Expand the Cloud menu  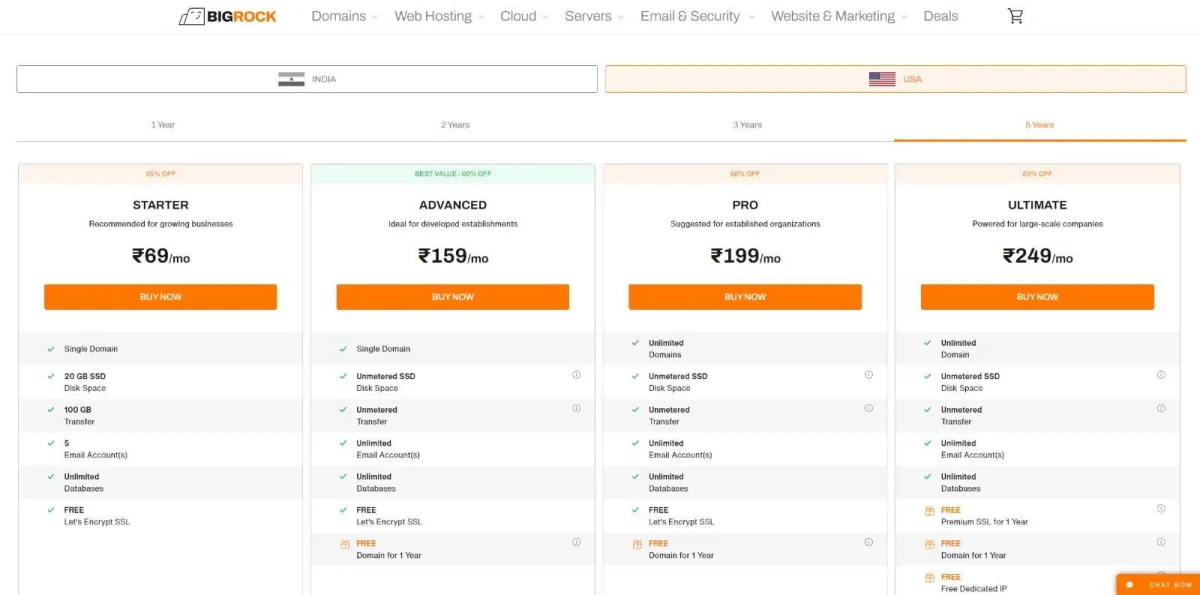(x=524, y=16)
